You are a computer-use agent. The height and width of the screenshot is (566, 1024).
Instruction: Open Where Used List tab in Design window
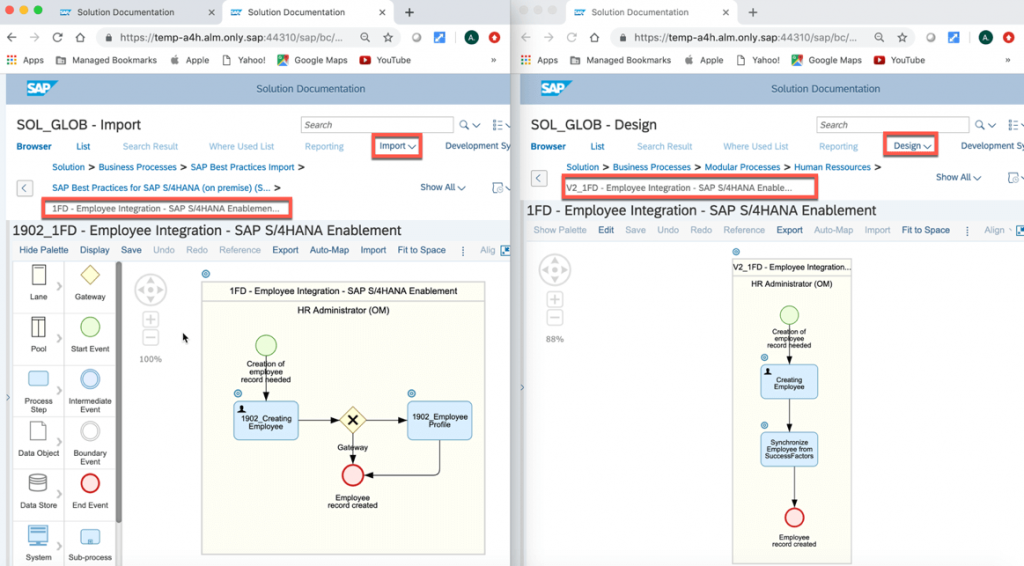click(x=756, y=146)
